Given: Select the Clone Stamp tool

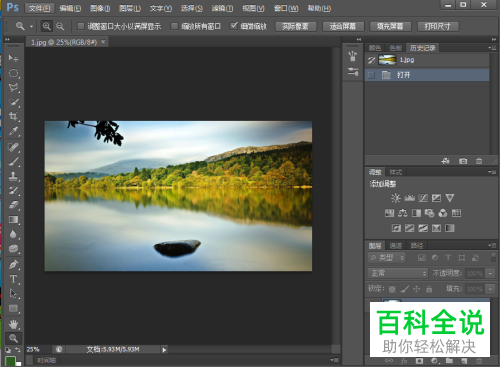Looking at the screenshot, I should tap(13, 176).
